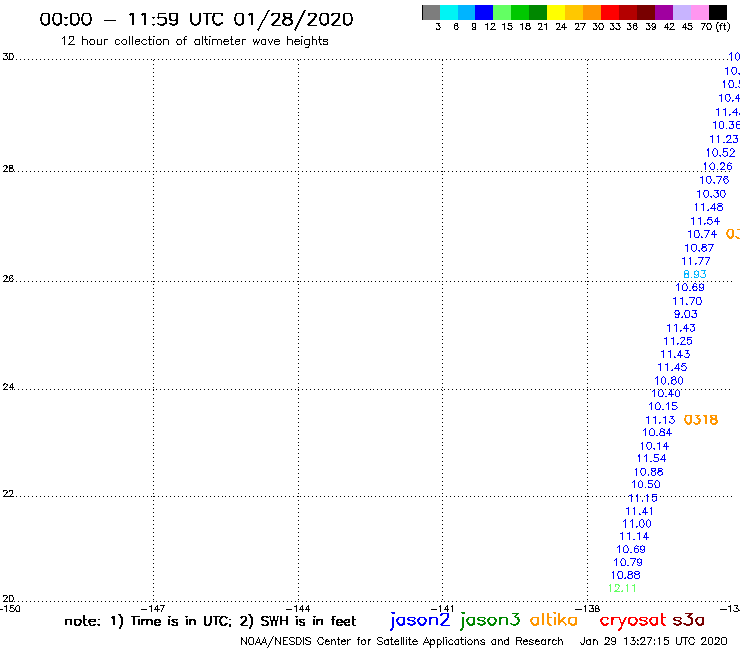
Task: Click the 'Jan 29 13:27:15 UTC 2020' timestamp
Action: point(653,641)
